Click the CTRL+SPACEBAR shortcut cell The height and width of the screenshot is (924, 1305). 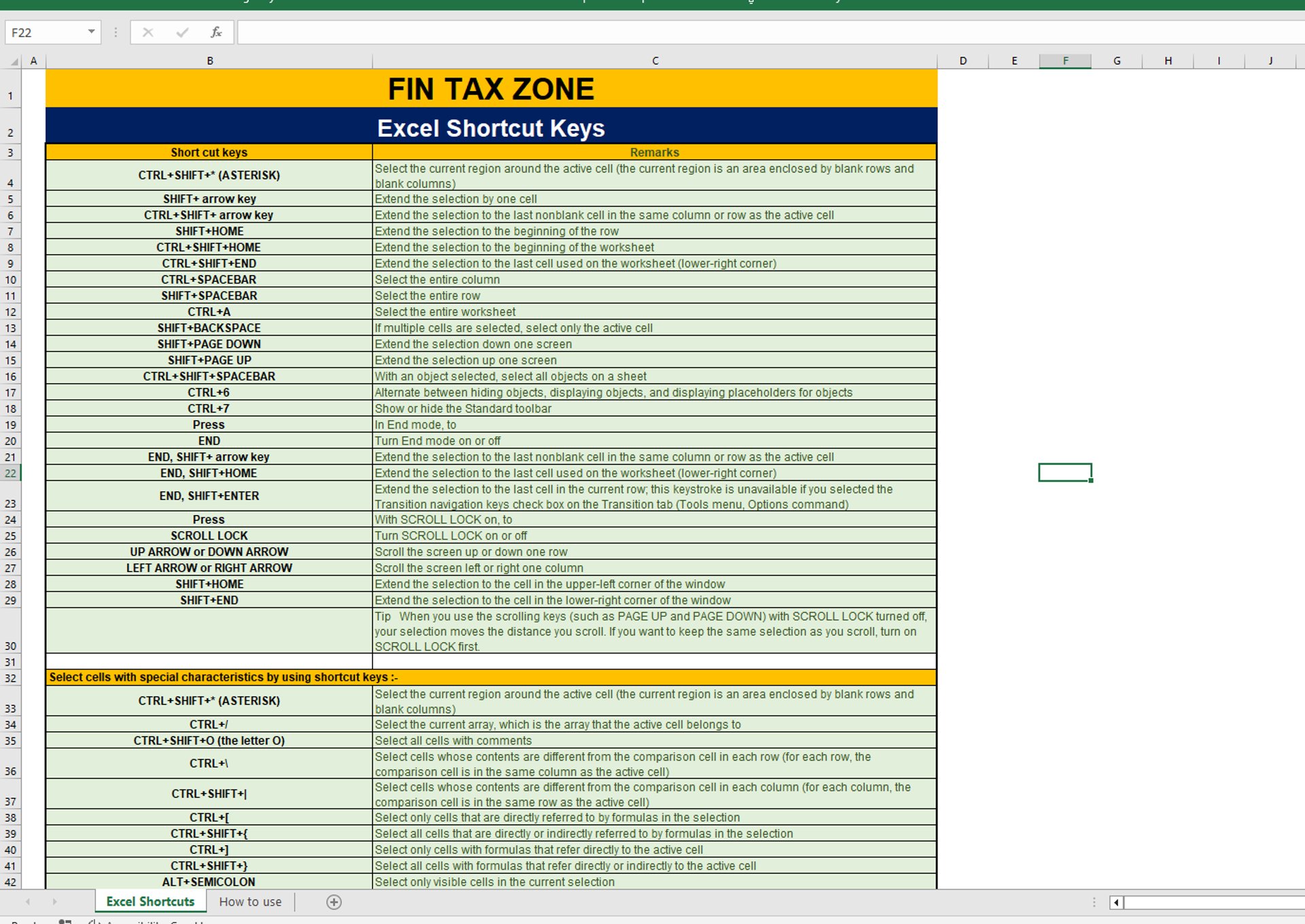209,279
